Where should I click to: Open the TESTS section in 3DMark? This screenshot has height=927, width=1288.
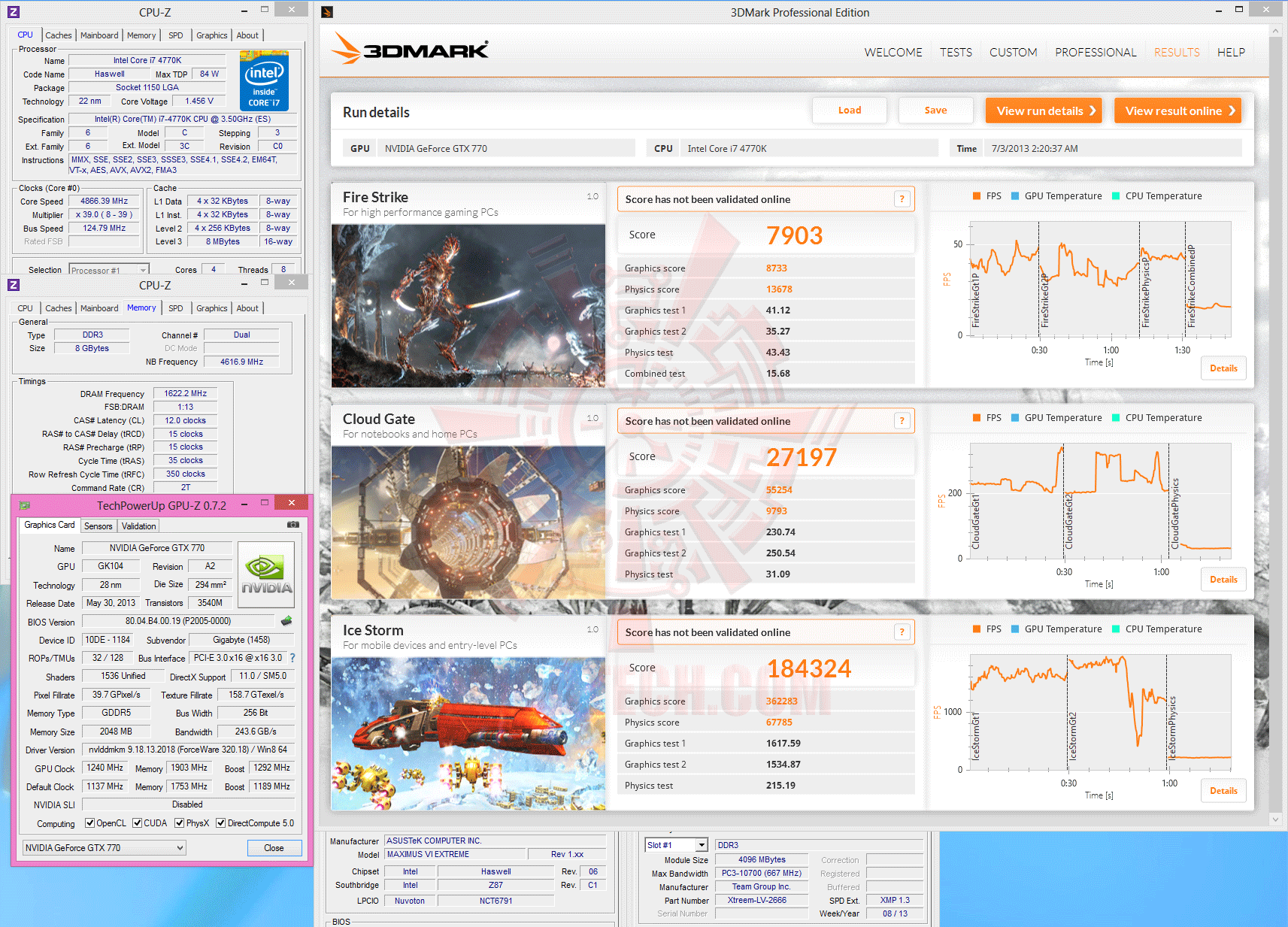tap(956, 53)
